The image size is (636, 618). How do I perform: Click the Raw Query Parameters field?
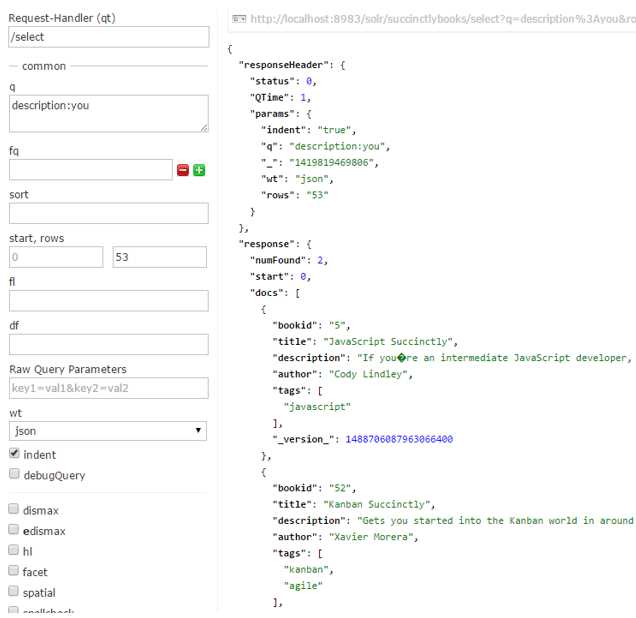point(109,388)
